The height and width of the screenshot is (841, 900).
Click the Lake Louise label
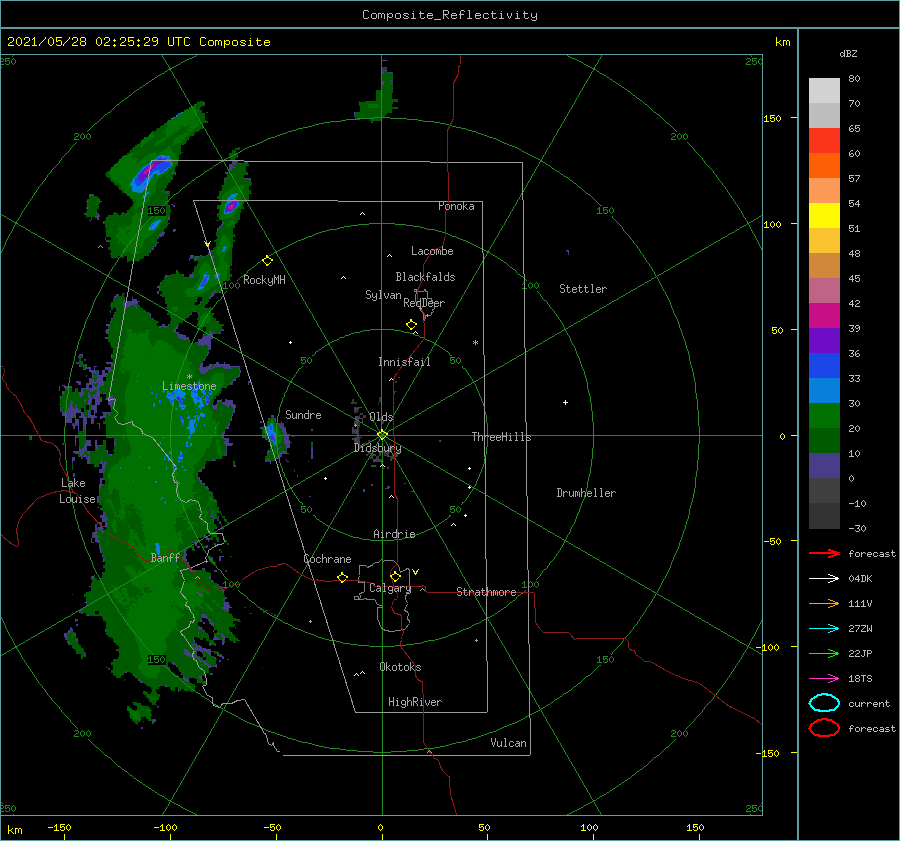coord(77,491)
